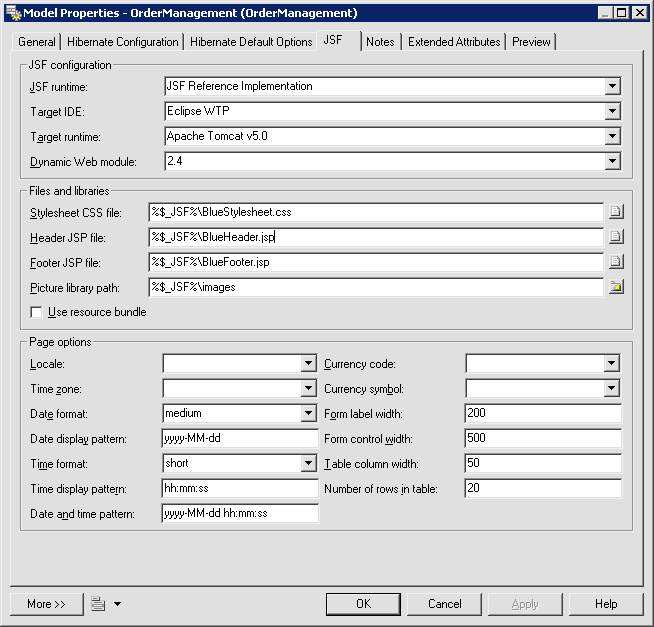Browse for the Header JSP file
This screenshot has width=654, height=627.
(616, 237)
